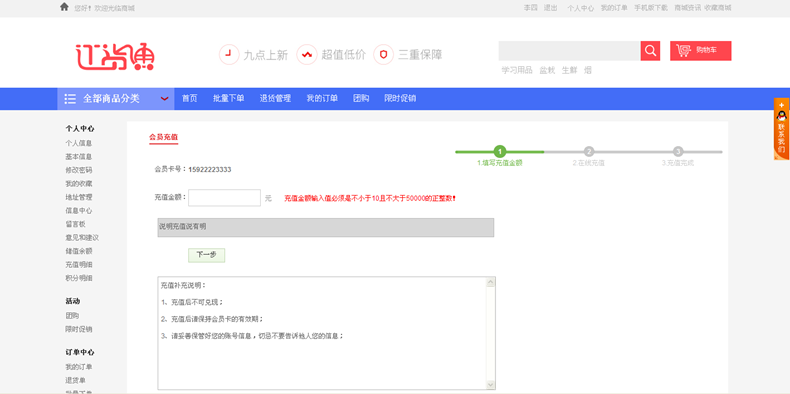Click the step 3 circle 充值完成

pos(678,152)
